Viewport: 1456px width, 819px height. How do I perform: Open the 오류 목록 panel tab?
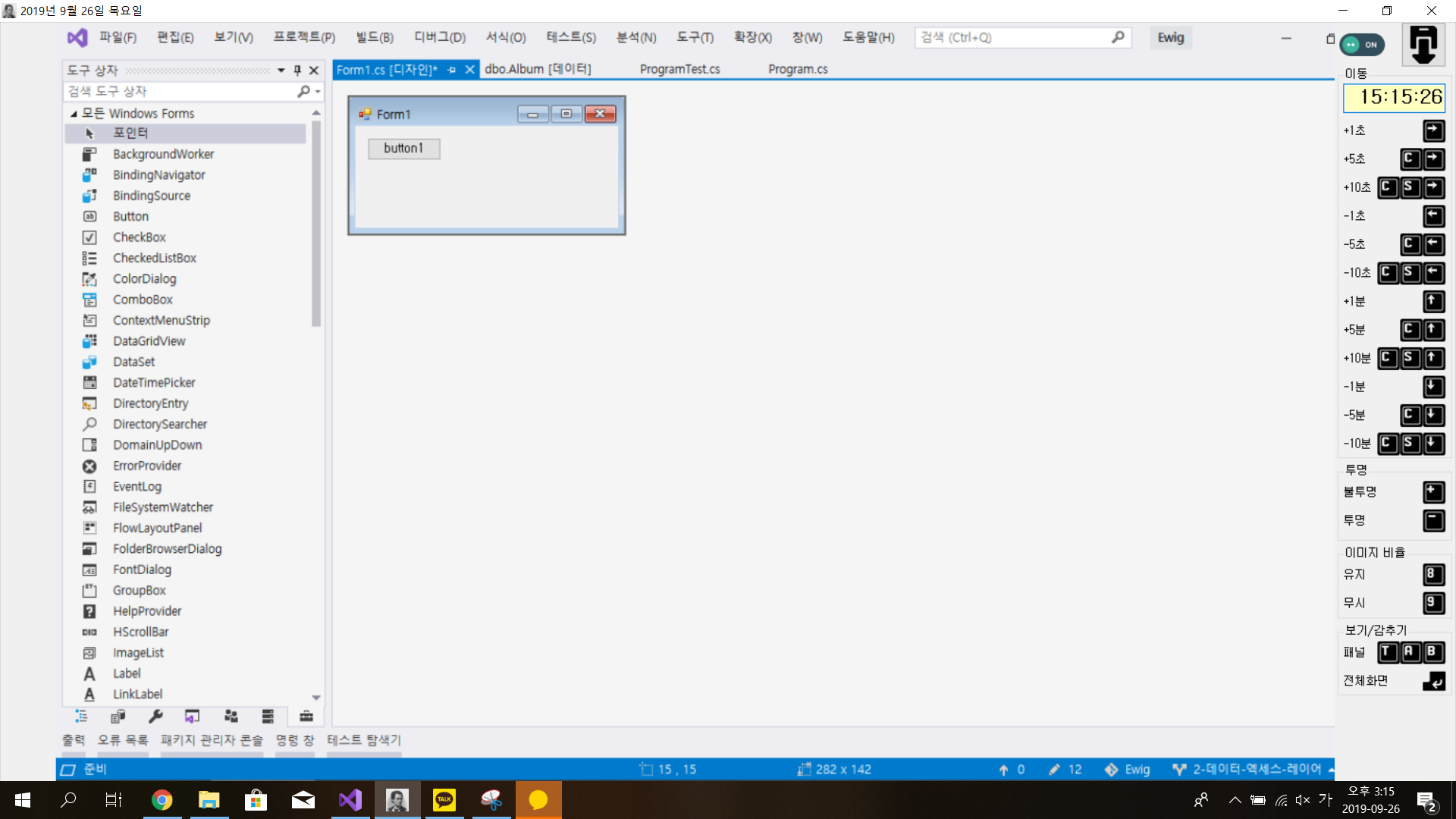pos(123,739)
